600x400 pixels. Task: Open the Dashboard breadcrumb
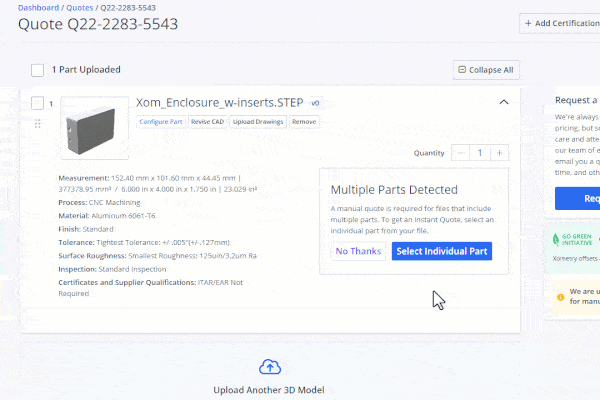(x=38, y=7)
